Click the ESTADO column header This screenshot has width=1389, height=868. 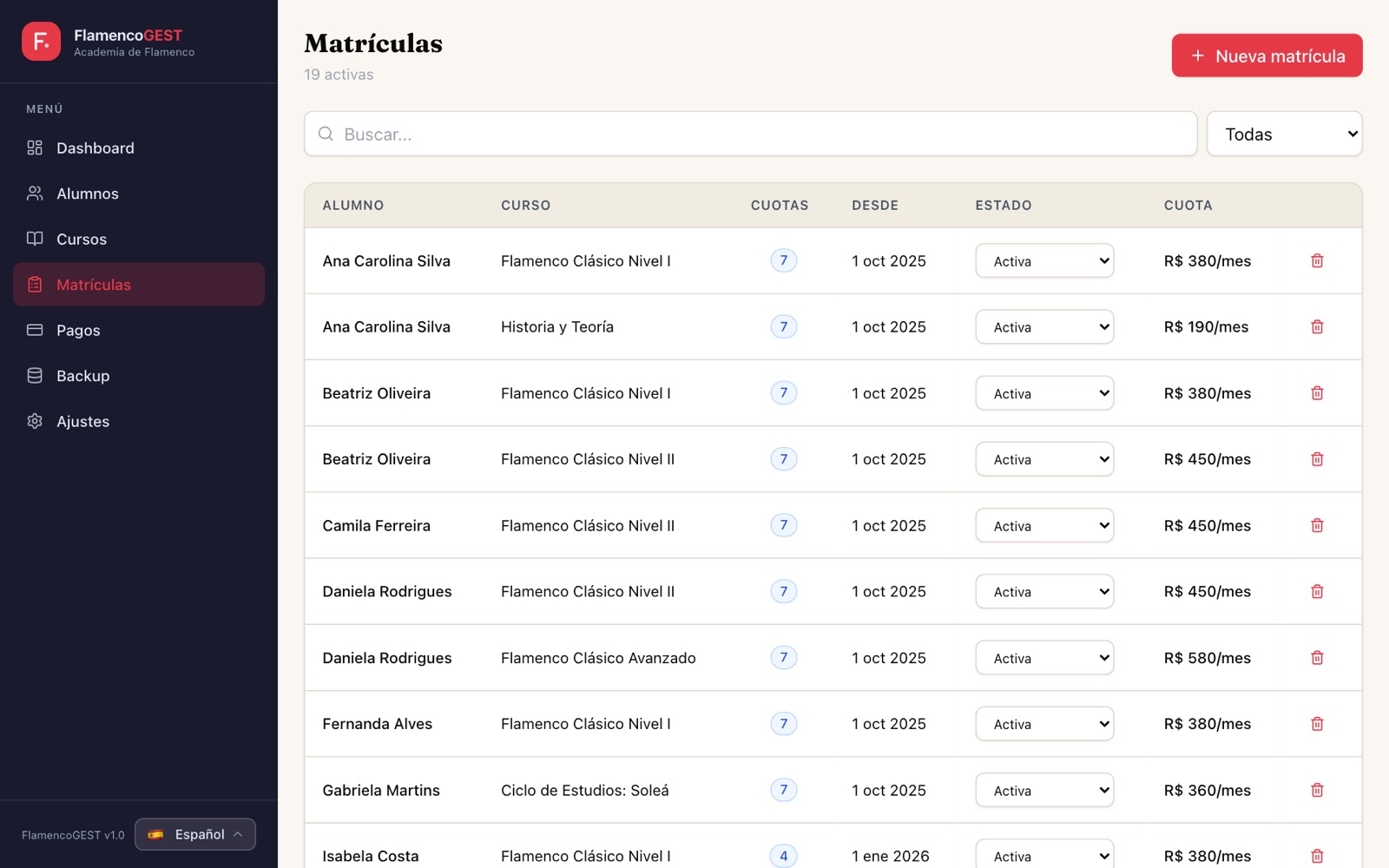click(x=1003, y=206)
